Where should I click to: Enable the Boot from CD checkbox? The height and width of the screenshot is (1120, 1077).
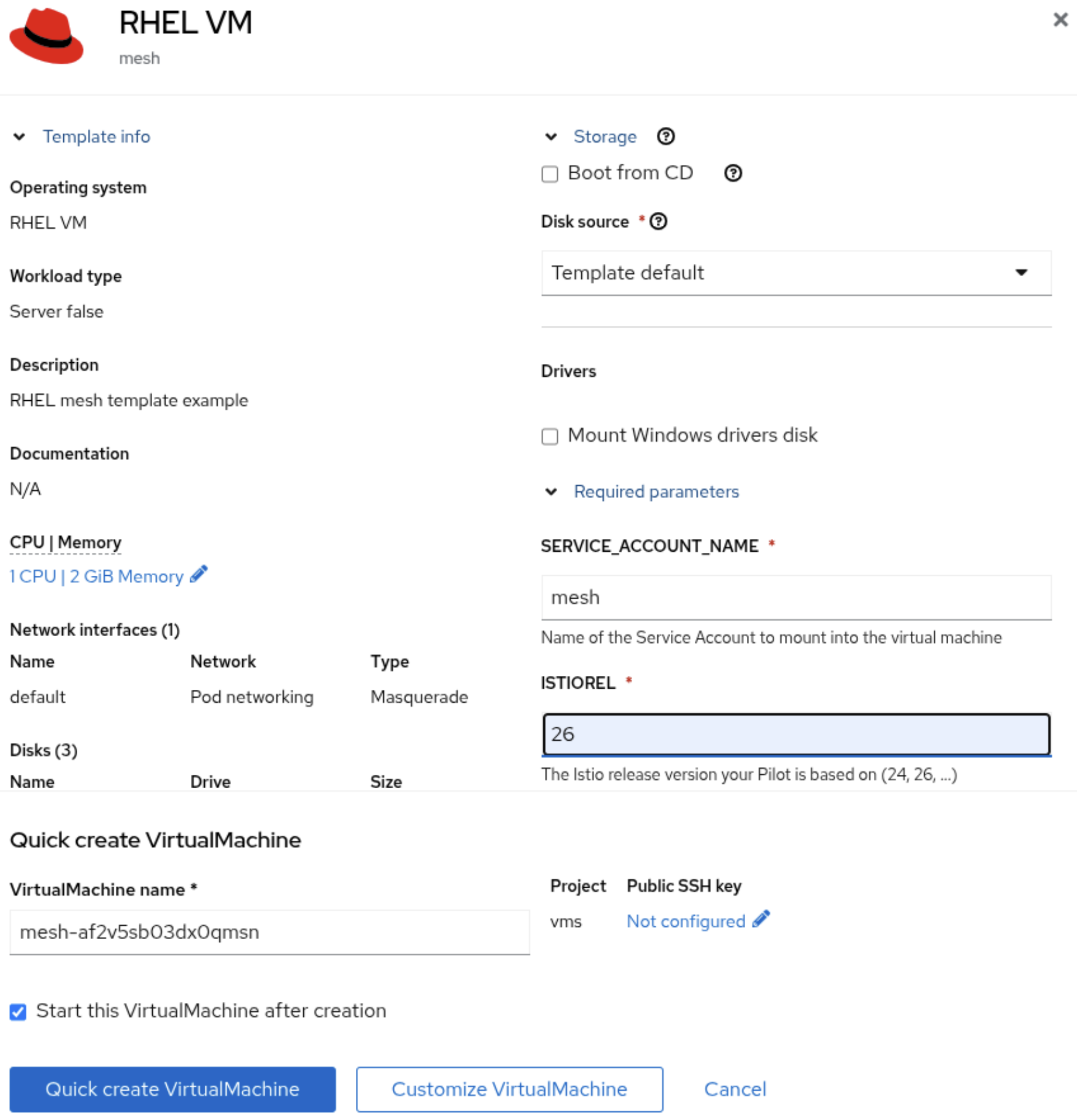[550, 174]
